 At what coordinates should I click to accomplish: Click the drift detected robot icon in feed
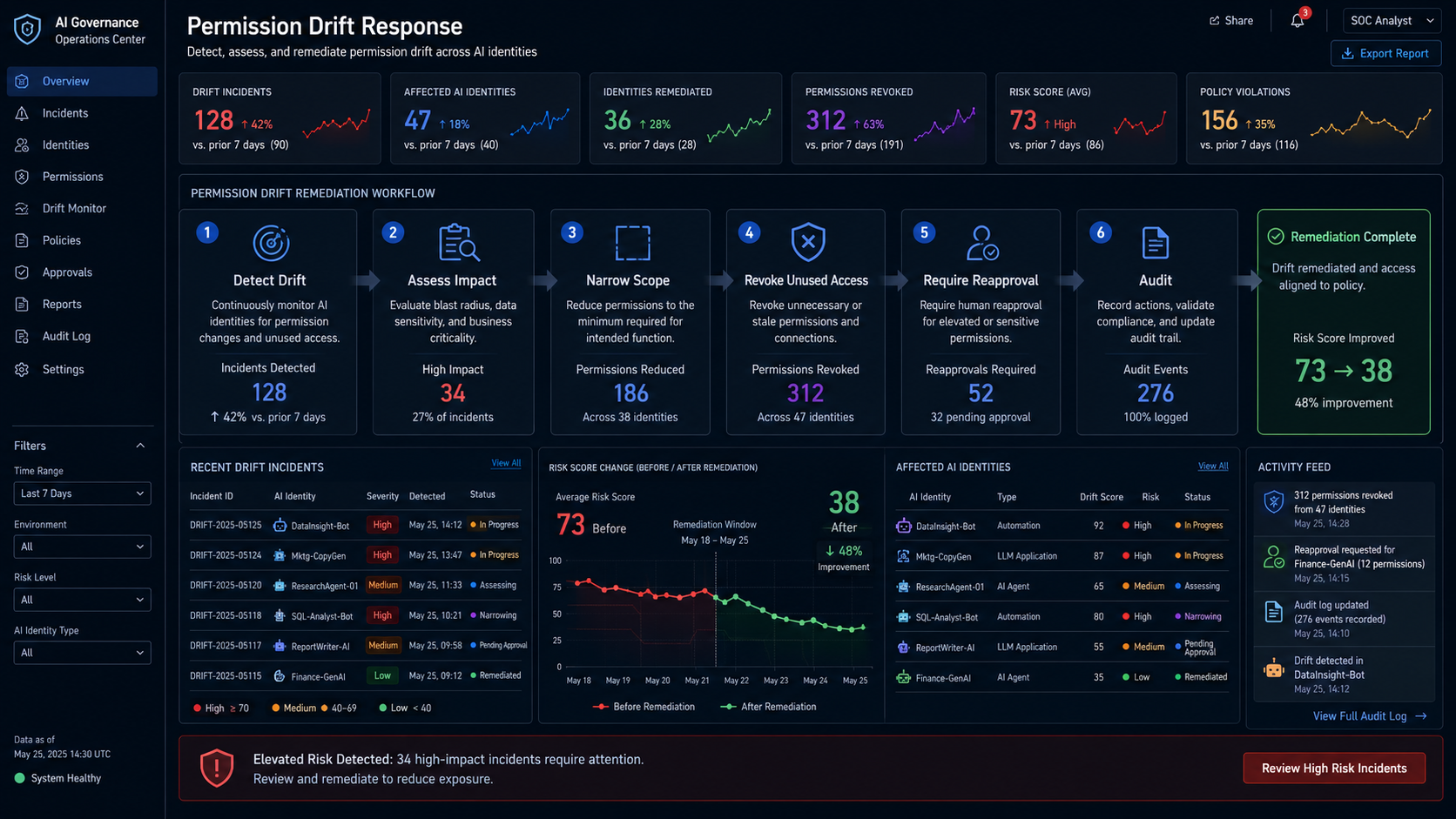click(1274, 668)
